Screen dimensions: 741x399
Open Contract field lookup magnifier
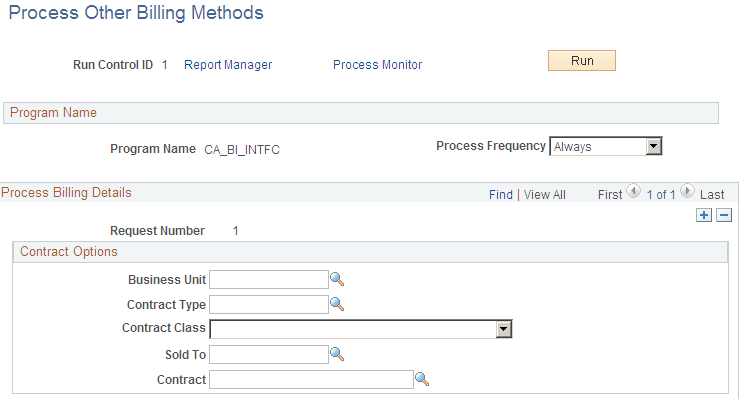coord(422,379)
